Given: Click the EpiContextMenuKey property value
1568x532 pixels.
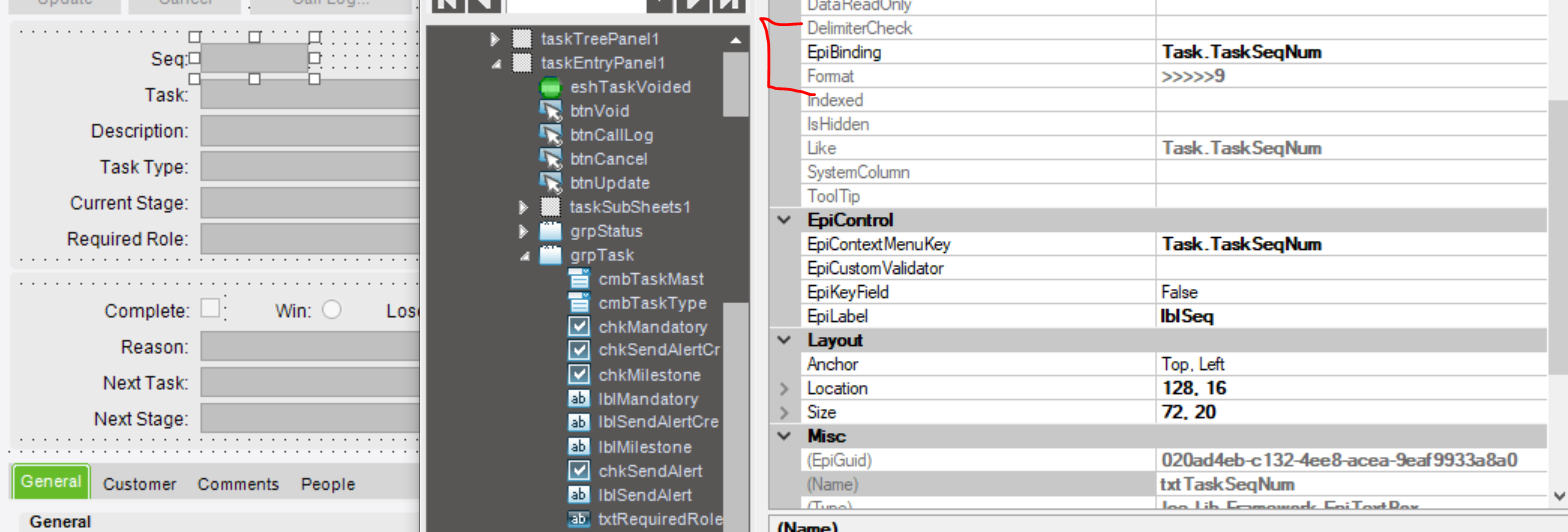Looking at the screenshot, I should coord(1352,244).
